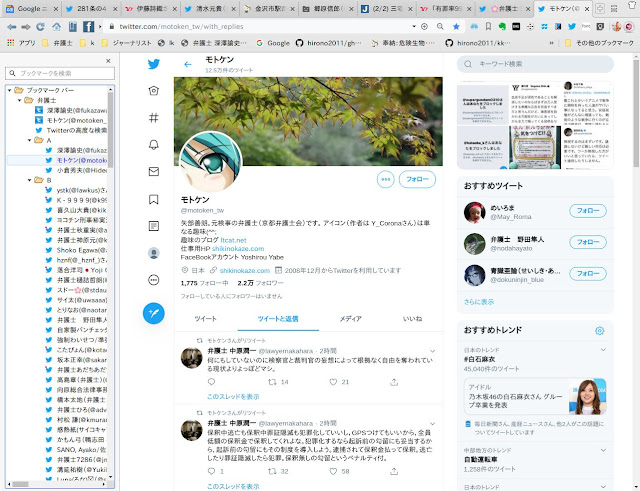Switch to the いいね tab
This screenshot has width=640, height=491.
point(412,319)
